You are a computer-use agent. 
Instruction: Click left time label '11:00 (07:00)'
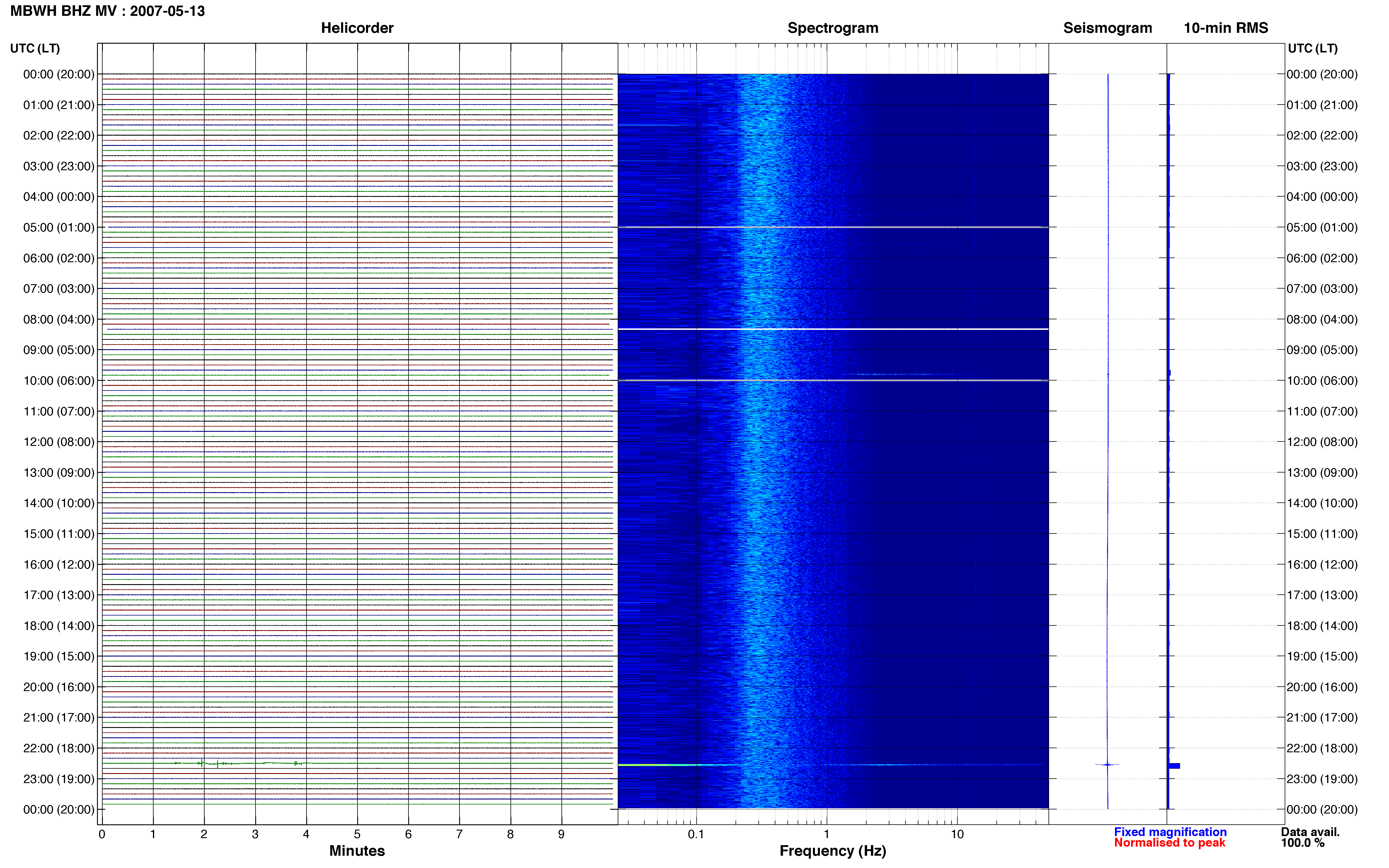tap(59, 411)
